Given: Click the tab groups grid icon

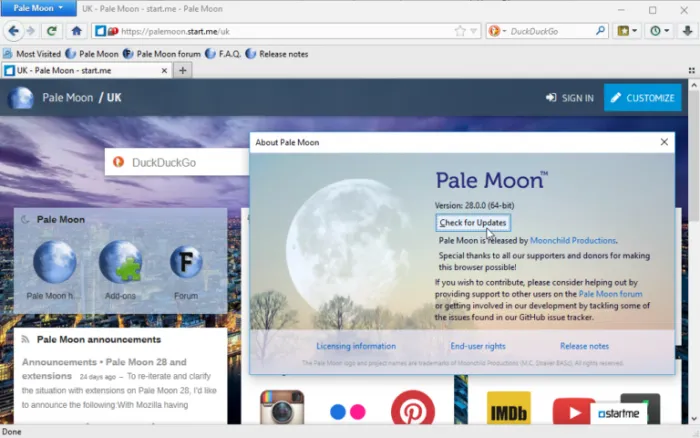Looking at the screenshot, I should [692, 71].
